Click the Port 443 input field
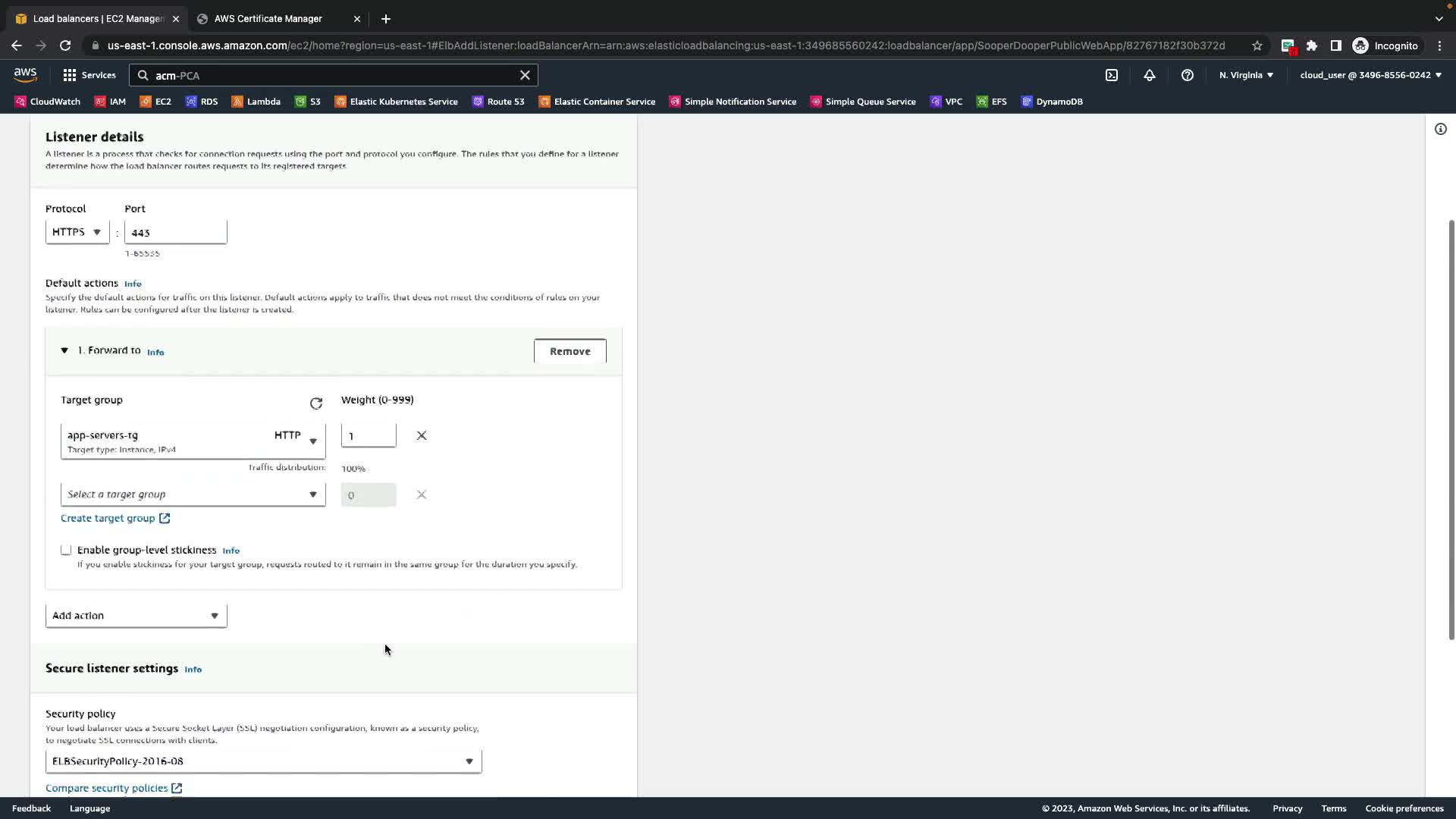This screenshot has width=1456, height=819. coord(175,233)
